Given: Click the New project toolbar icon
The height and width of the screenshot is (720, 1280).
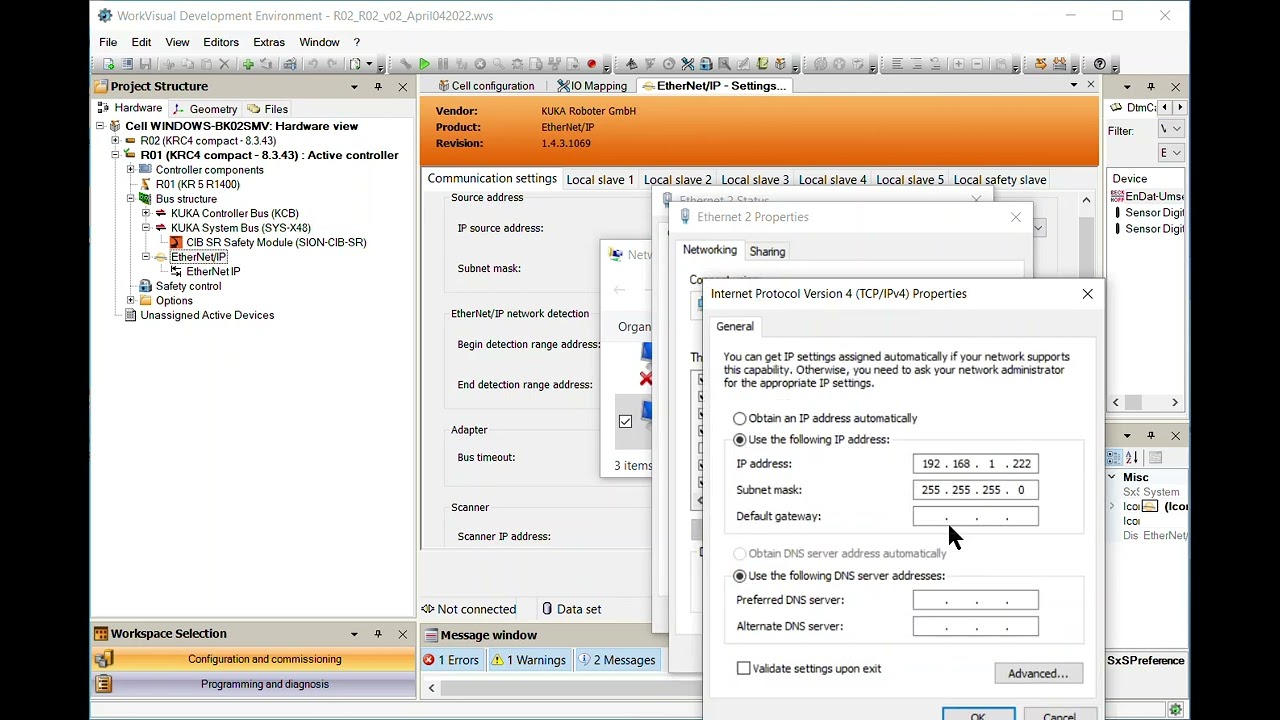Looking at the screenshot, I should point(109,64).
